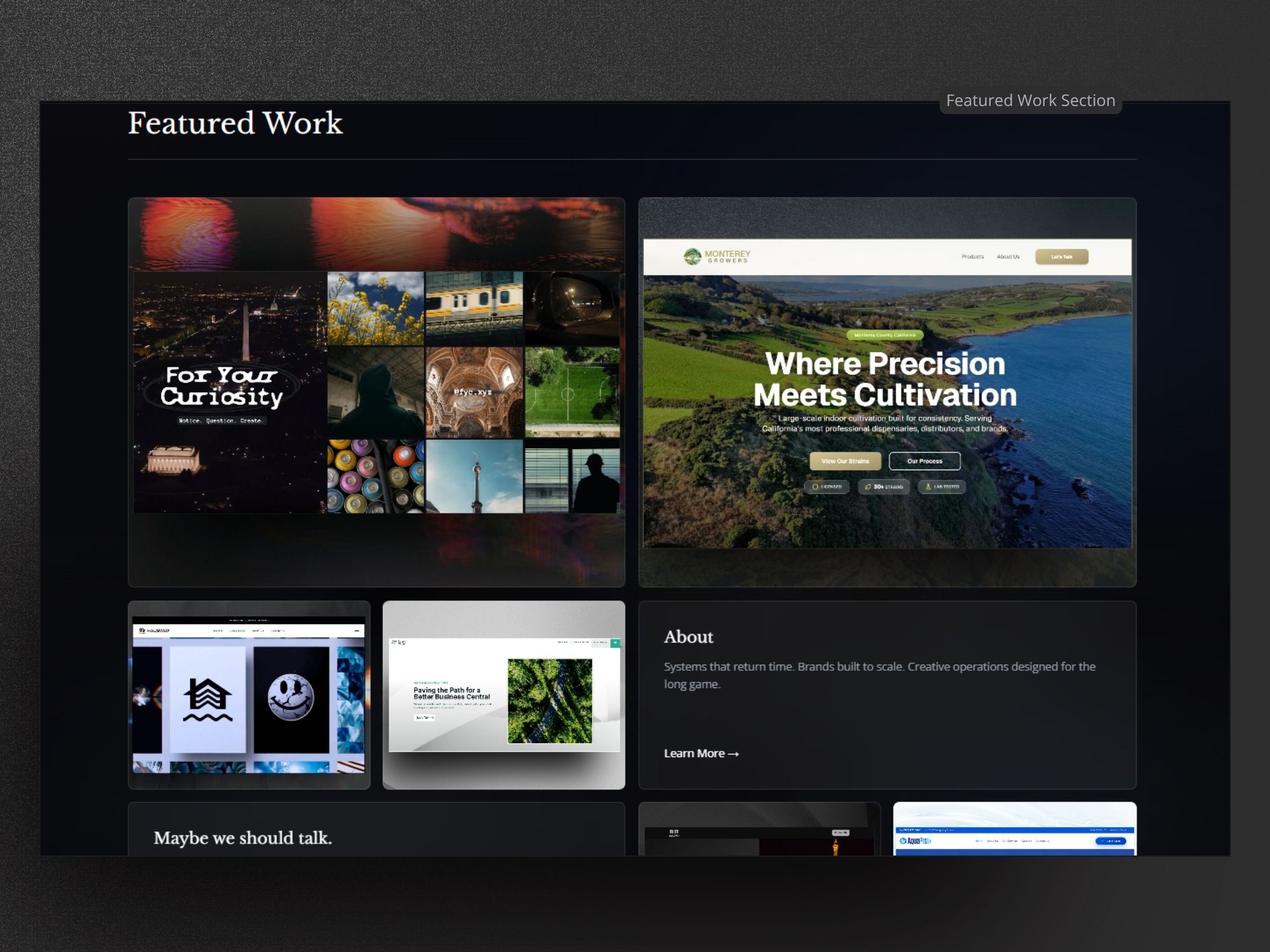Screen dimensions: 1270x952
Task: Click the Monterey Growers tree logo
Action: point(692,256)
